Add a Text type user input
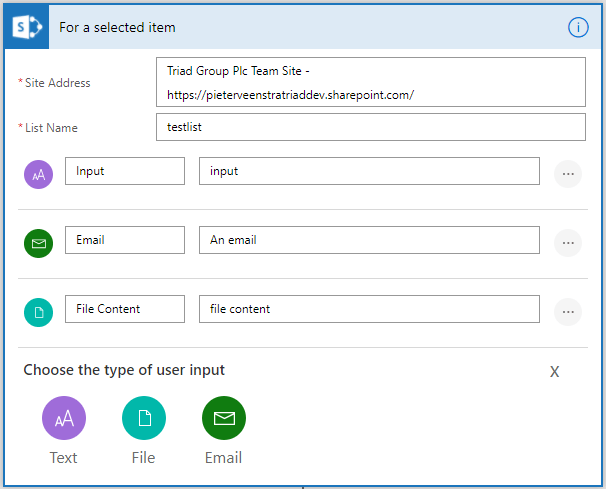This screenshot has width=606, height=489. 64,418
